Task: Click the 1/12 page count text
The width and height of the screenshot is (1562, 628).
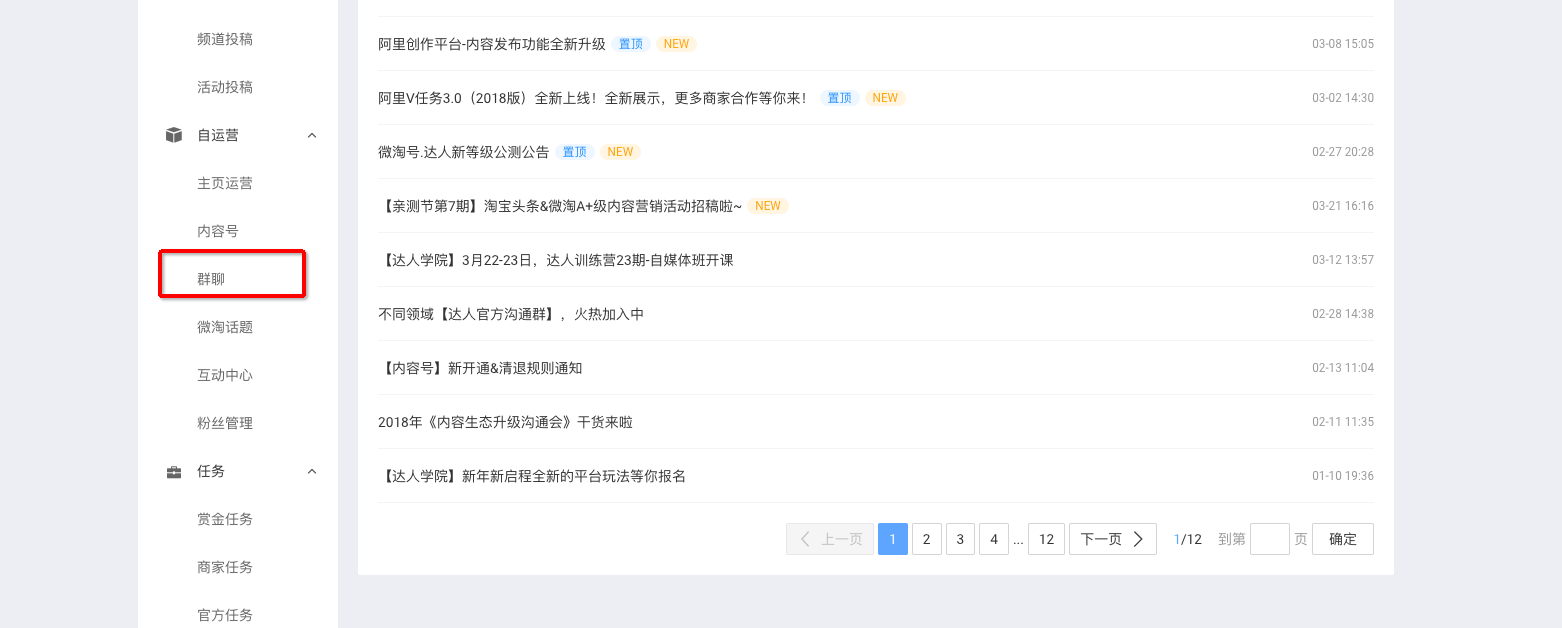Action: pyautogui.click(x=1188, y=539)
